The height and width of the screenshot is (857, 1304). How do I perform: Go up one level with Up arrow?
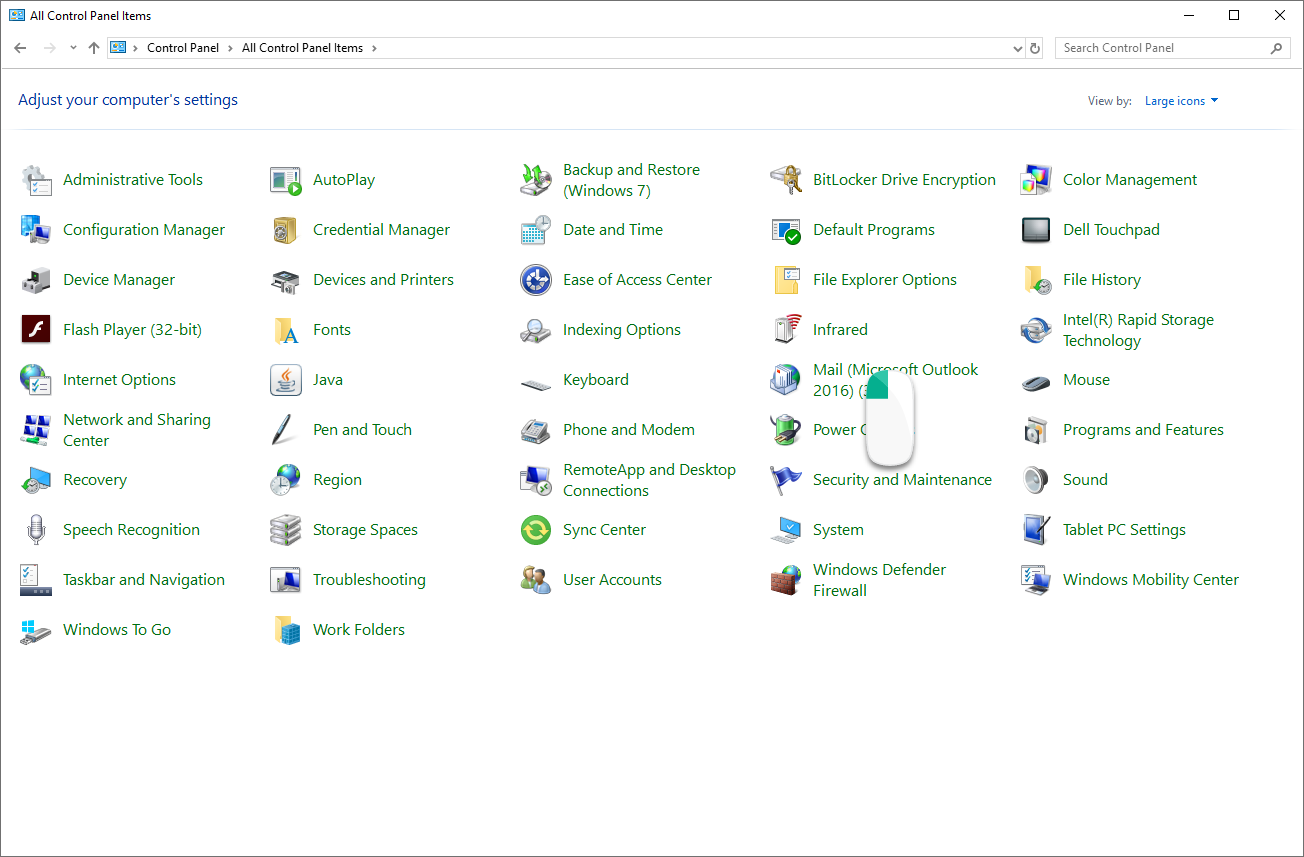tap(94, 48)
